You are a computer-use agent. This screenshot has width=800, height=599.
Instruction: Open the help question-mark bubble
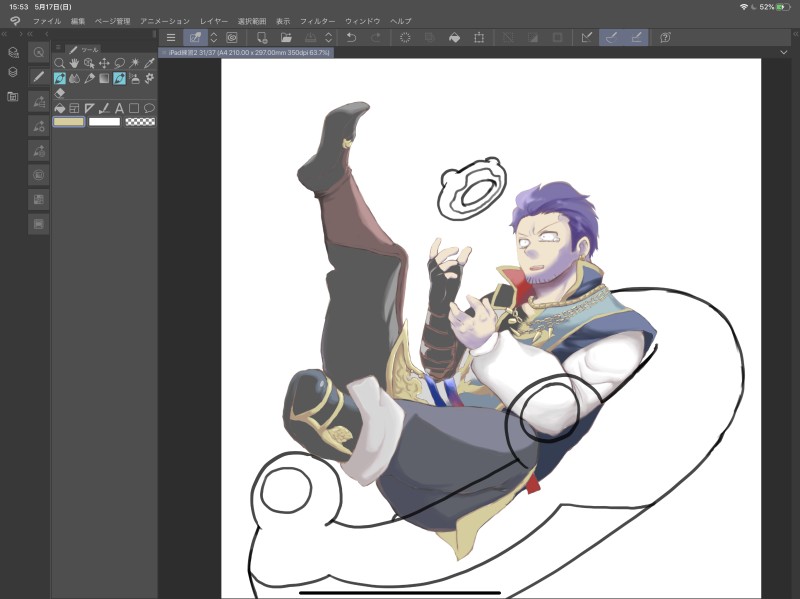point(665,37)
